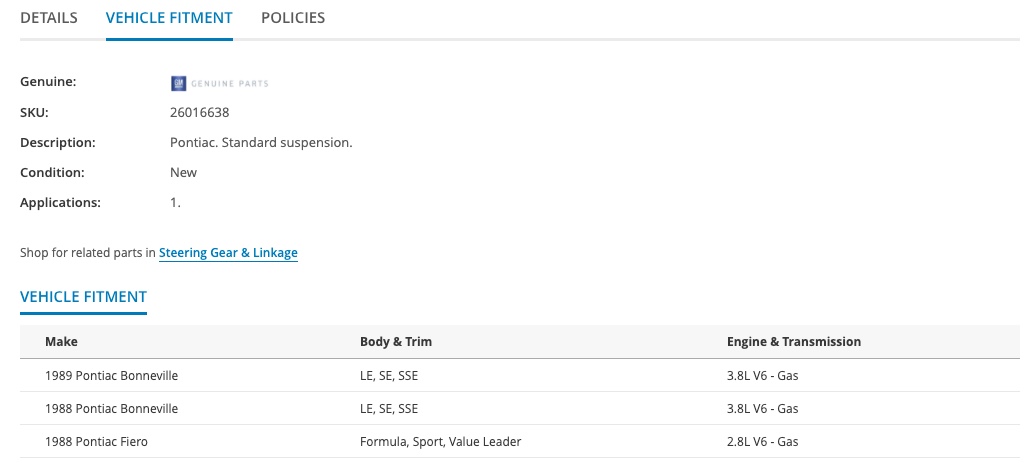Image resolution: width=1036 pixels, height=475 pixels.
Task: Click the Body & Trim column header
Action: (396, 342)
